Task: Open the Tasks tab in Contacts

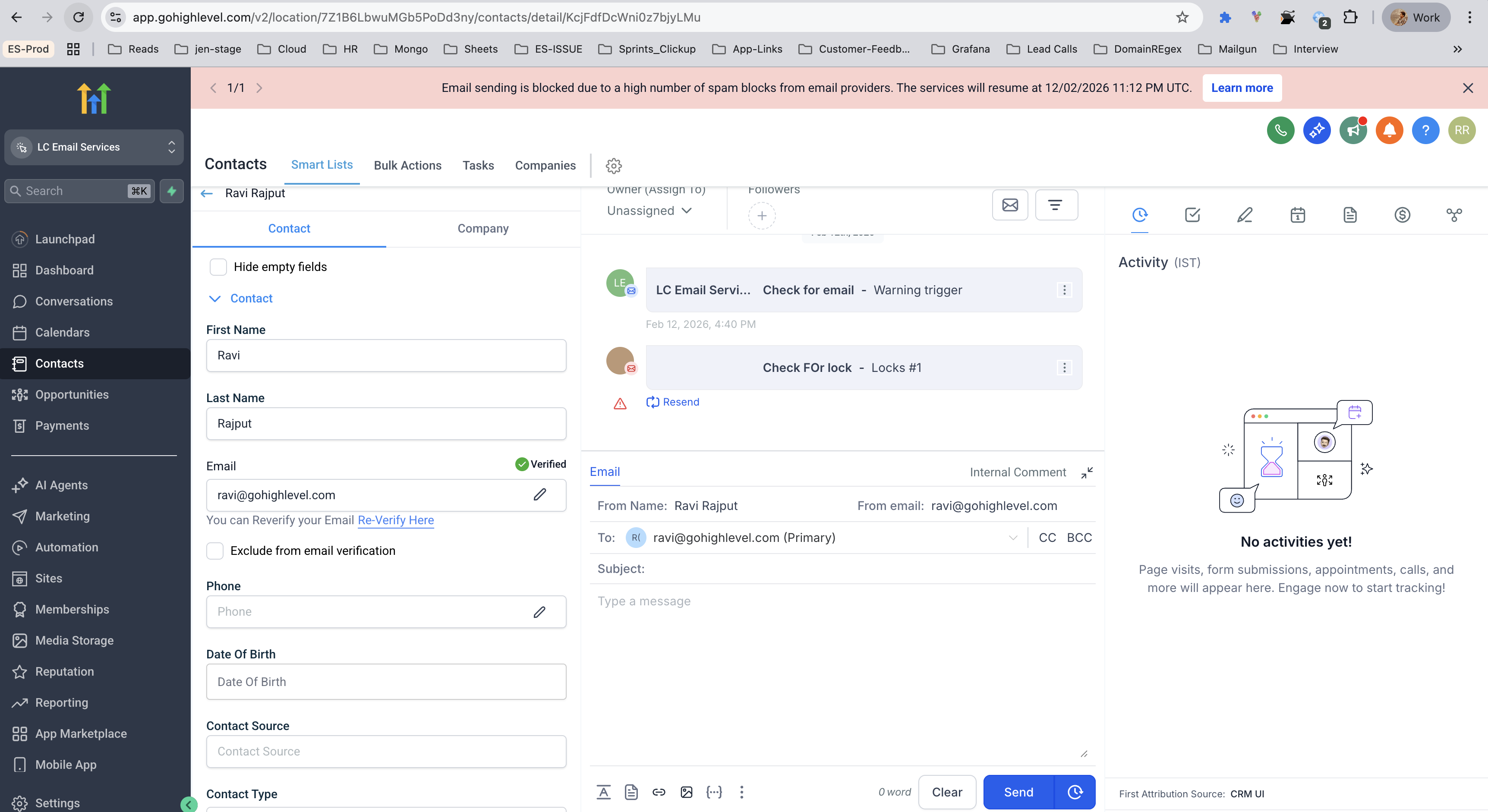Action: point(478,166)
